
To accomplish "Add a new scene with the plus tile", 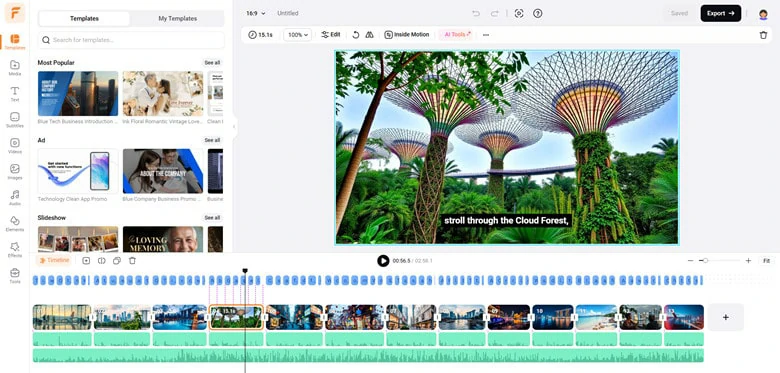I will tap(725, 317).
